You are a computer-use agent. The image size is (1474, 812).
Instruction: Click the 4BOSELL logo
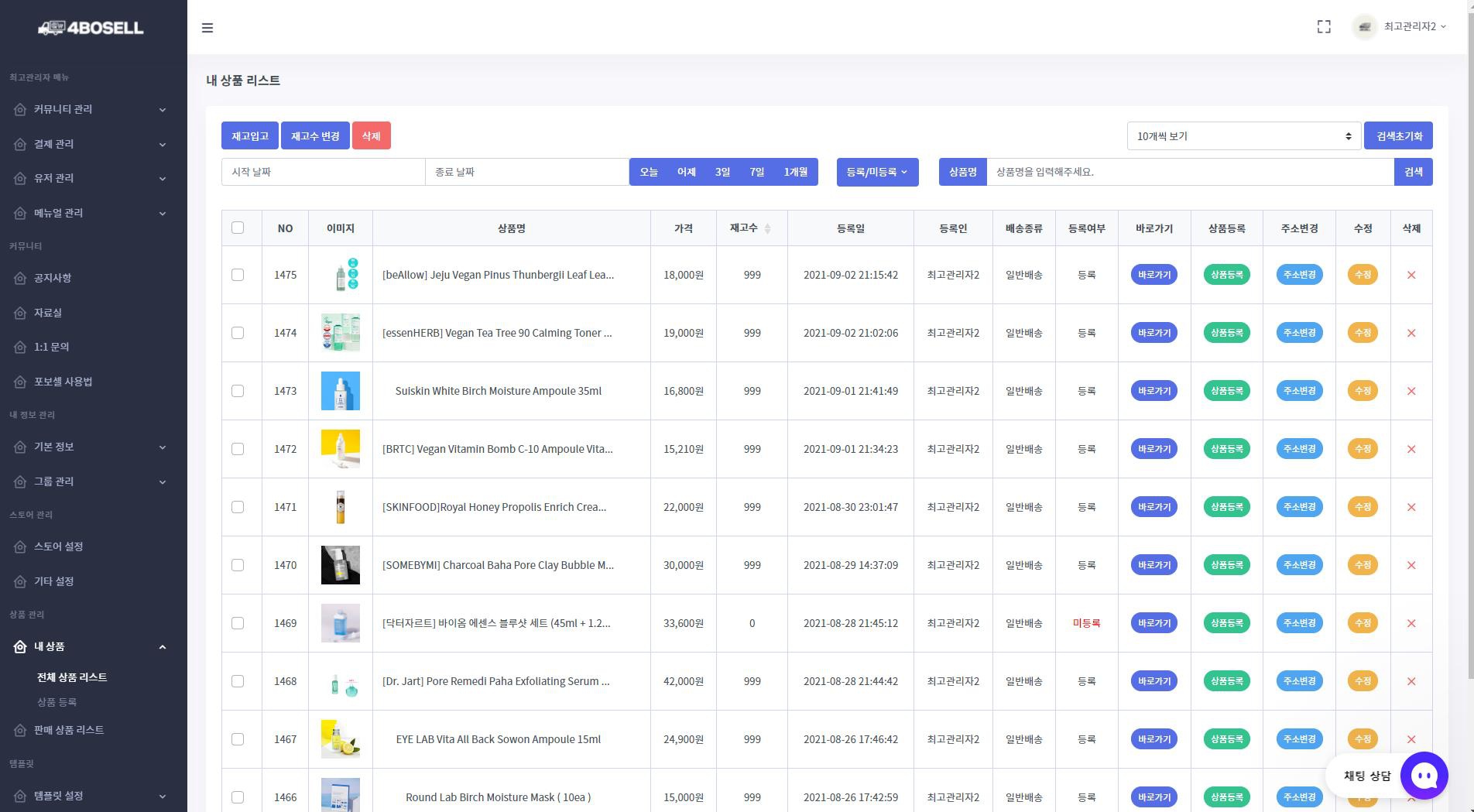click(91, 28)
